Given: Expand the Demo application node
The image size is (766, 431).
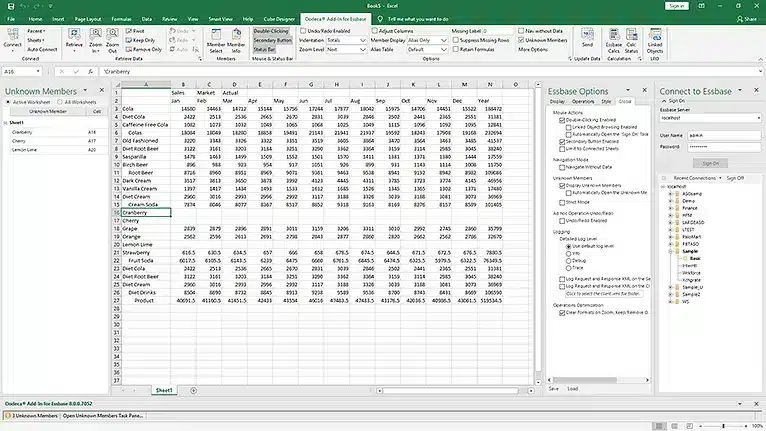Looking at the screenshot, I should (x=671, y=201).
